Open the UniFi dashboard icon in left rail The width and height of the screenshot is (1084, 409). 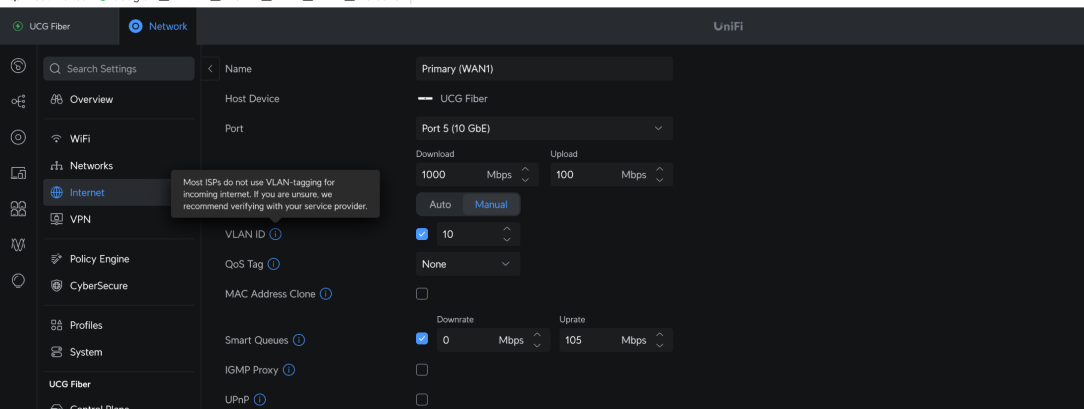pyautogui.click(x=19, y=66)
